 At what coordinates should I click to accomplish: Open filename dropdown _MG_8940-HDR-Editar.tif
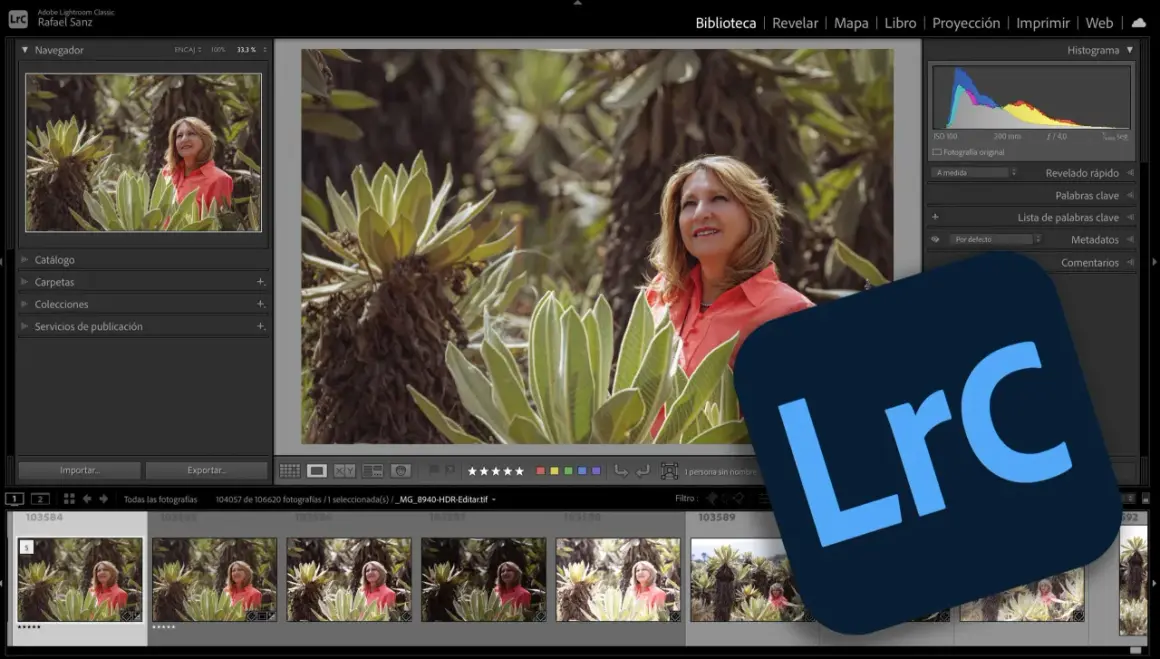(x=446, y=499)
